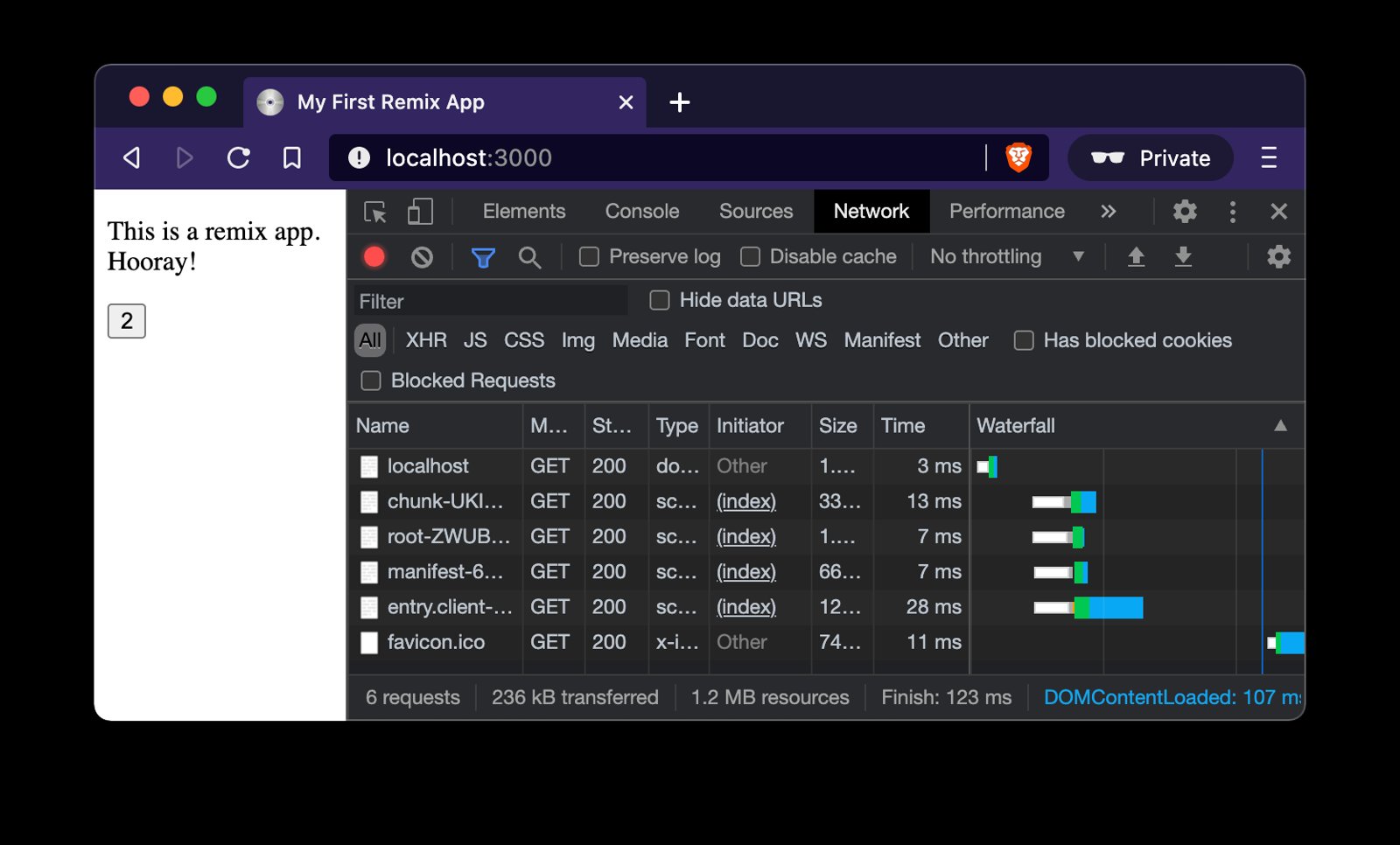Clear the network log
The height and width of the screenshot is (845, 1400).
click(x=422, y=257)
